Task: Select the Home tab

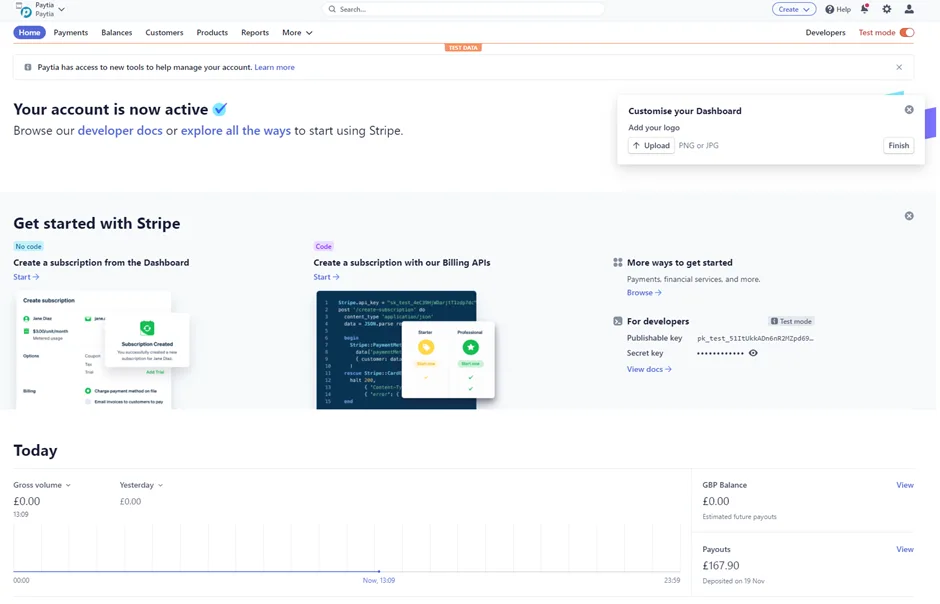Action: (29, 32)
